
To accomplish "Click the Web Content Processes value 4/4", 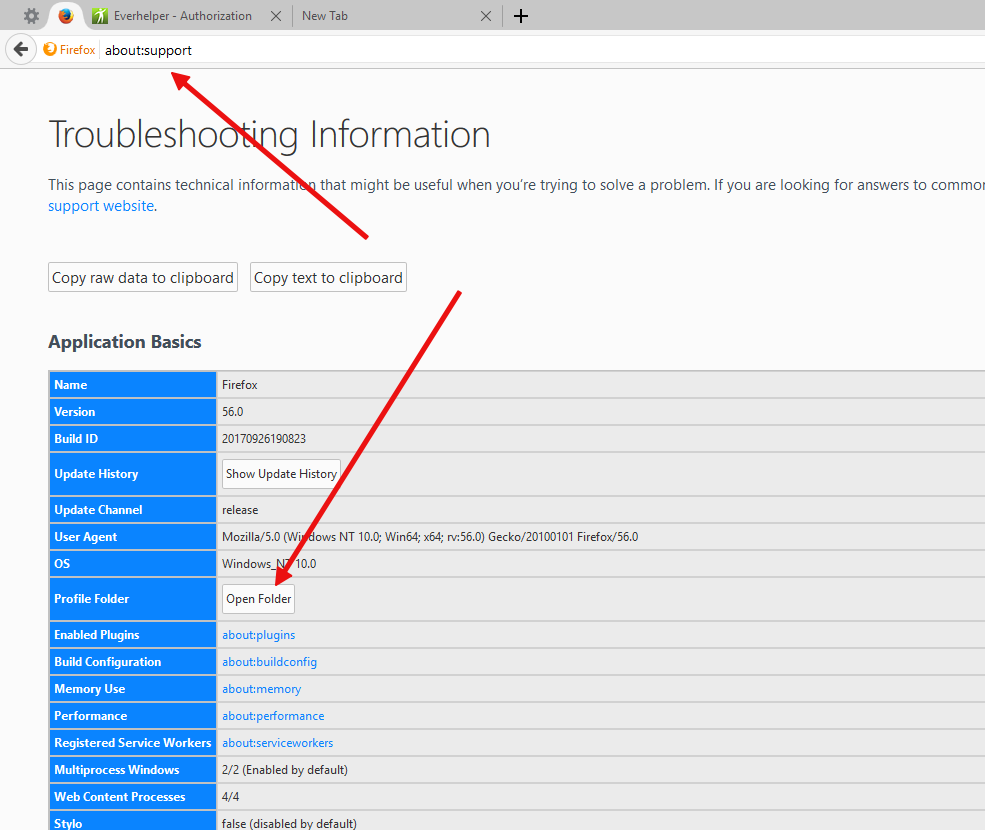I will (x=231, y=797).
